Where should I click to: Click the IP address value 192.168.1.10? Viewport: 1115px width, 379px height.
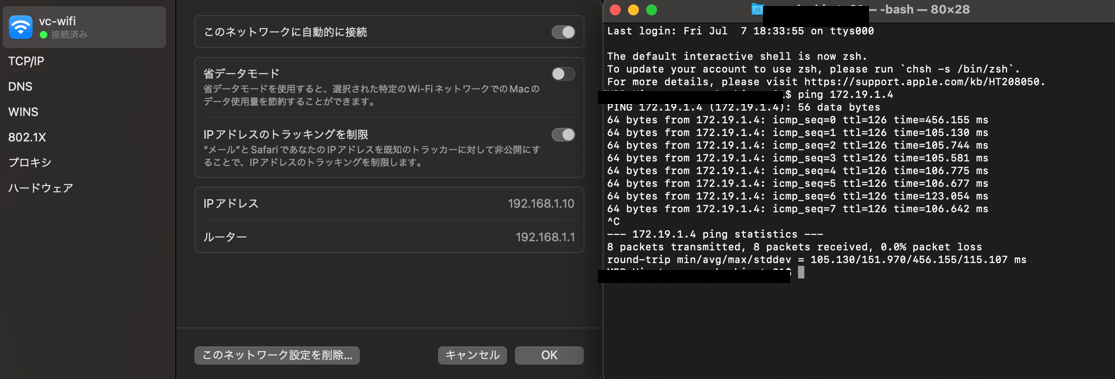pos(541,204)
